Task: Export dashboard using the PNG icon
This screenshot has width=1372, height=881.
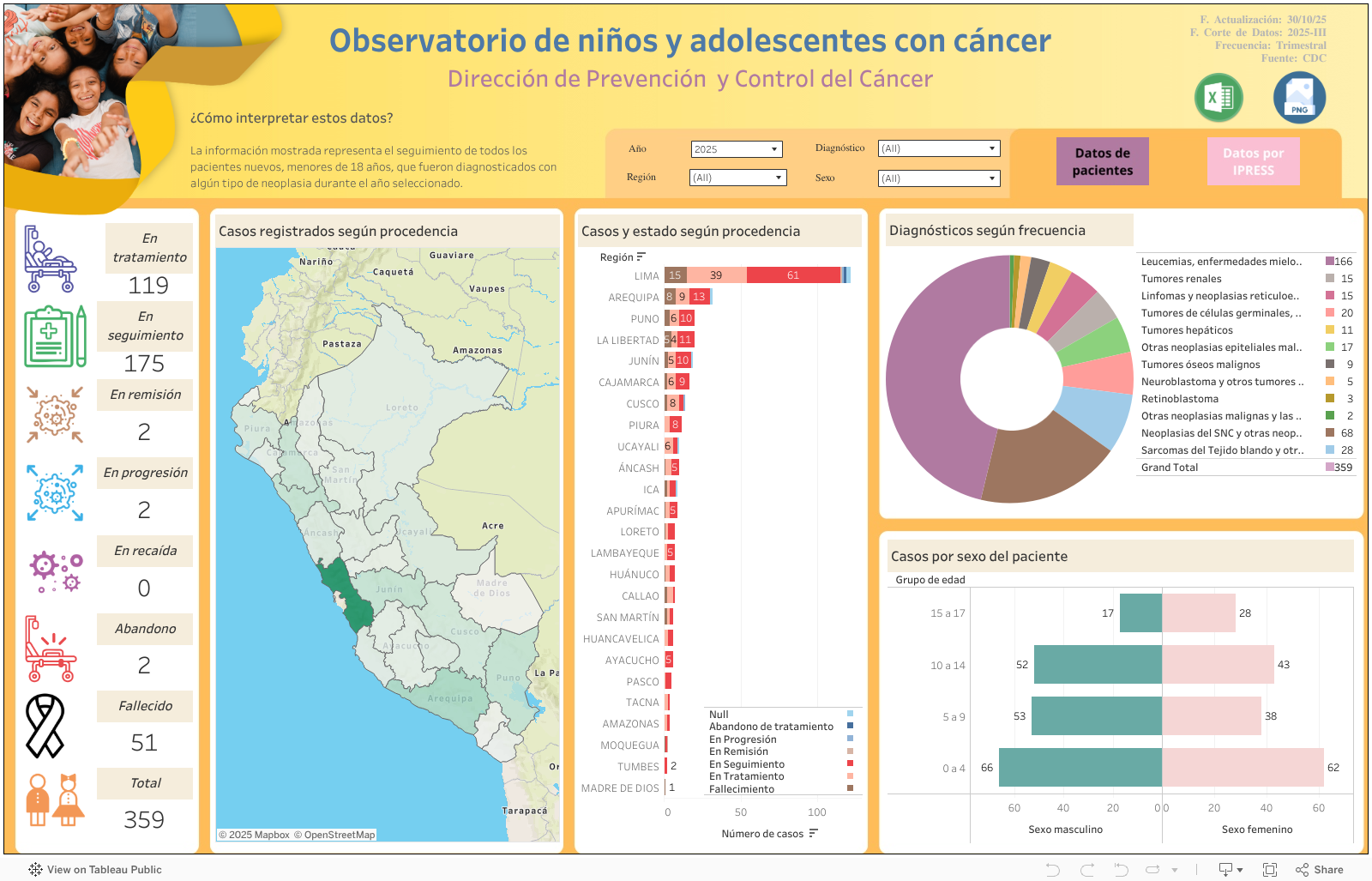Action: [1299, 98]
